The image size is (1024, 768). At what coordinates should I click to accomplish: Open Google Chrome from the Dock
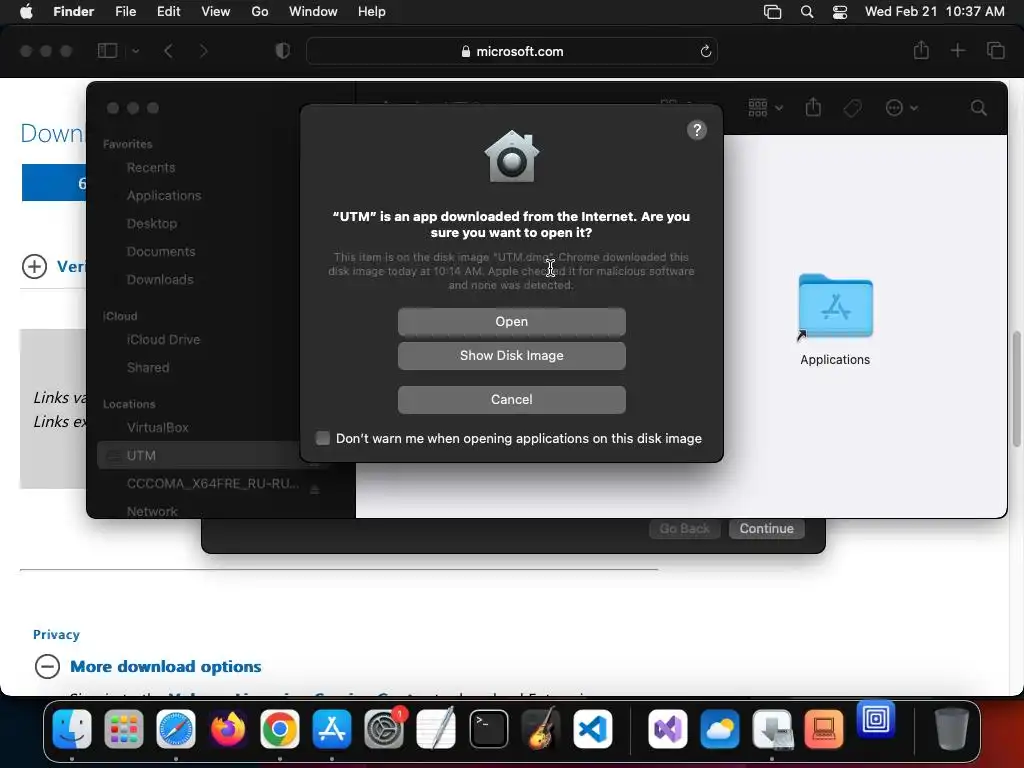point(280,729)
